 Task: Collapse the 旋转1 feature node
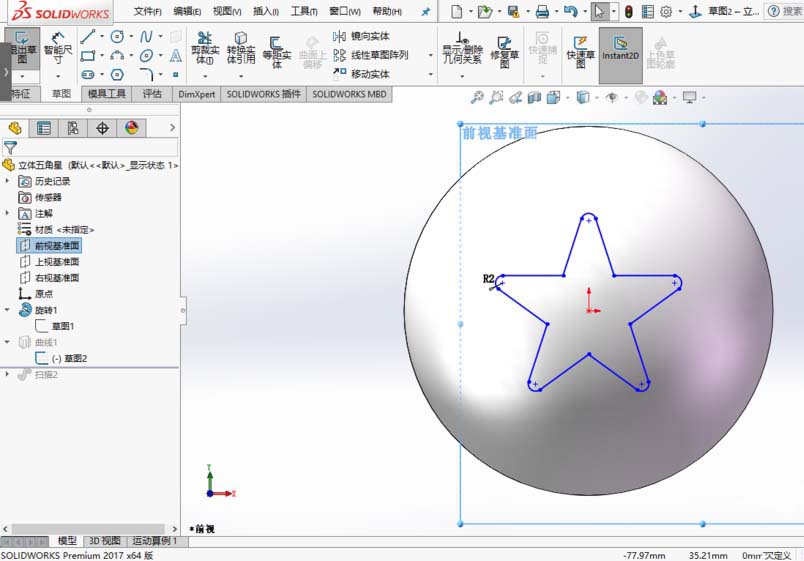coord(7,310)
